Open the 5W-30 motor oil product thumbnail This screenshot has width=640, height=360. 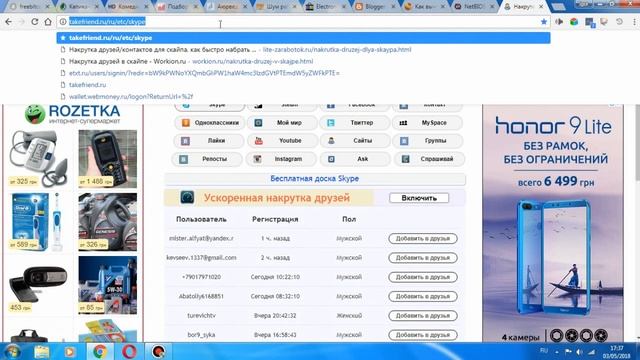pos(108,285)
